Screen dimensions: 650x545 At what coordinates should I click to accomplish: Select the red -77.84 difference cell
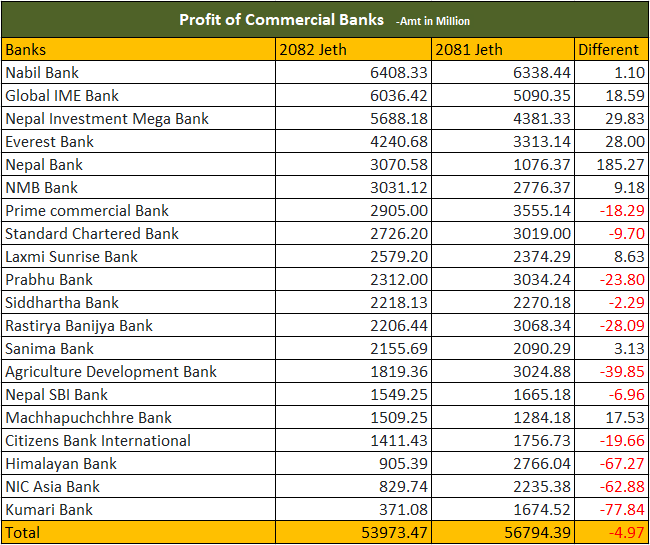pos(611,509)
